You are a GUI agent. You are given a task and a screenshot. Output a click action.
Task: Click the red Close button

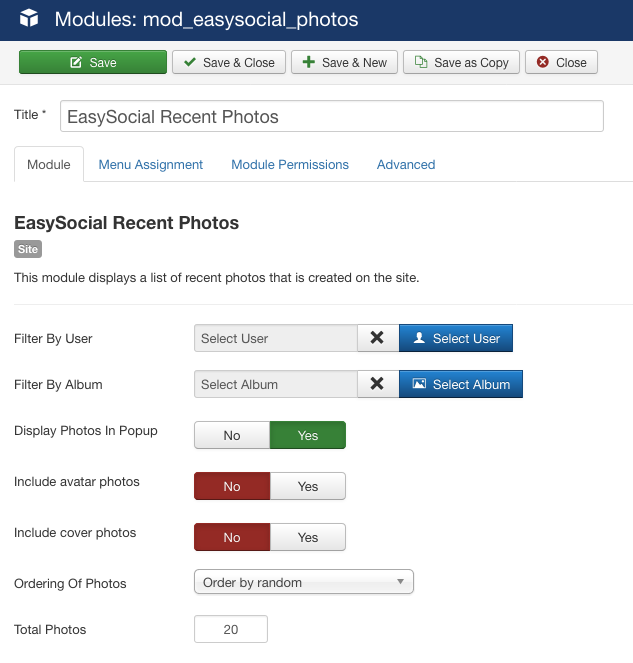click(562, 62)
